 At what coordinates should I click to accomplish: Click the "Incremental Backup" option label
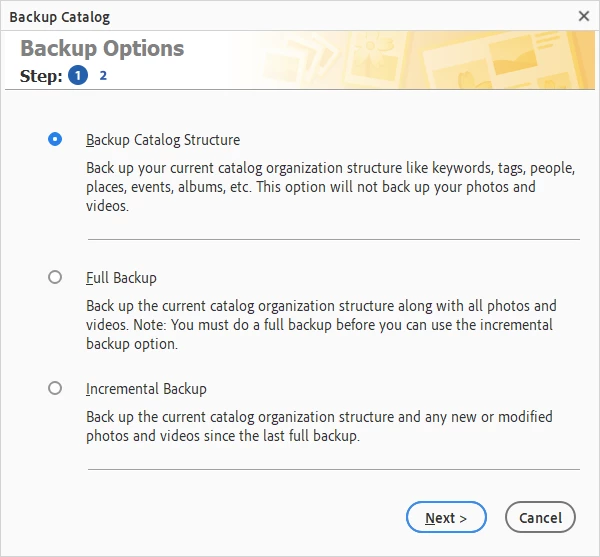coord(146,389)
